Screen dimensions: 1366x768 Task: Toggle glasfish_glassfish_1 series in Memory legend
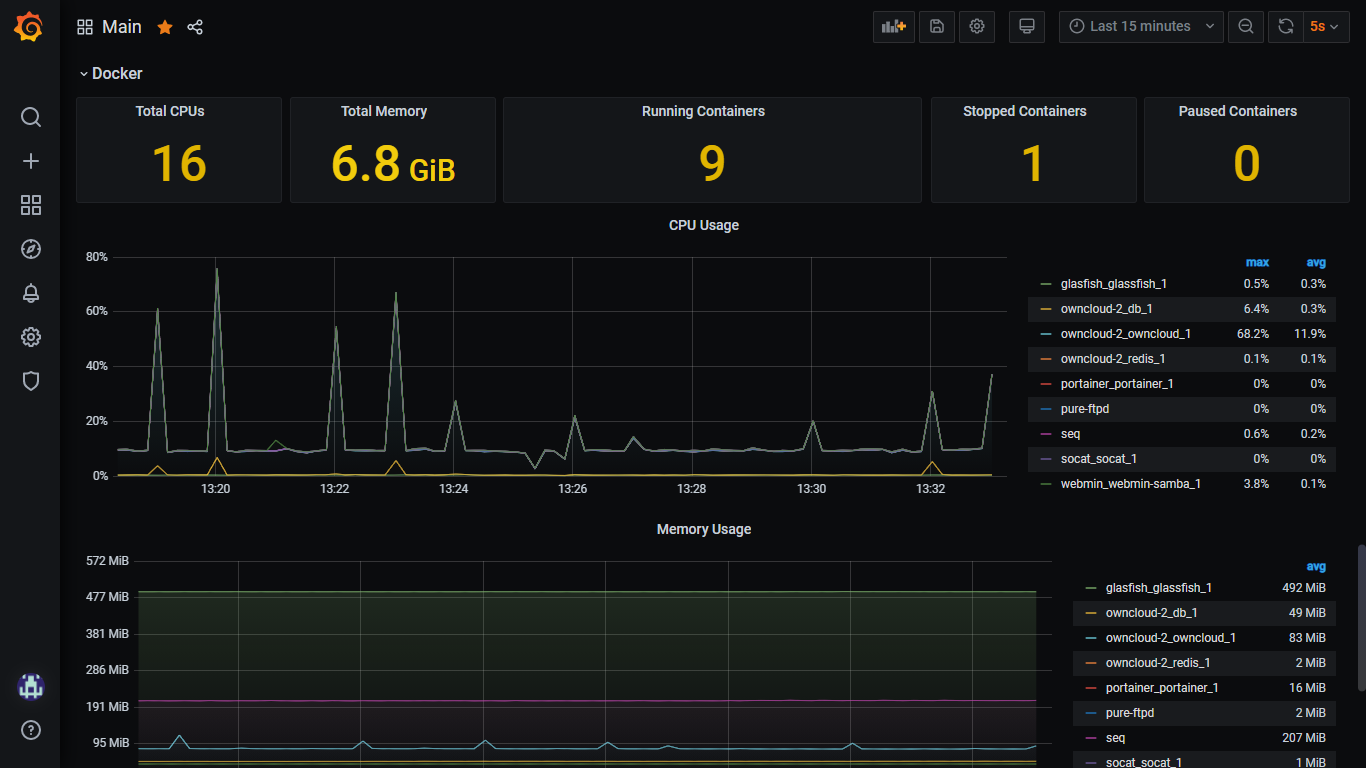click(x=1158, y=588)
